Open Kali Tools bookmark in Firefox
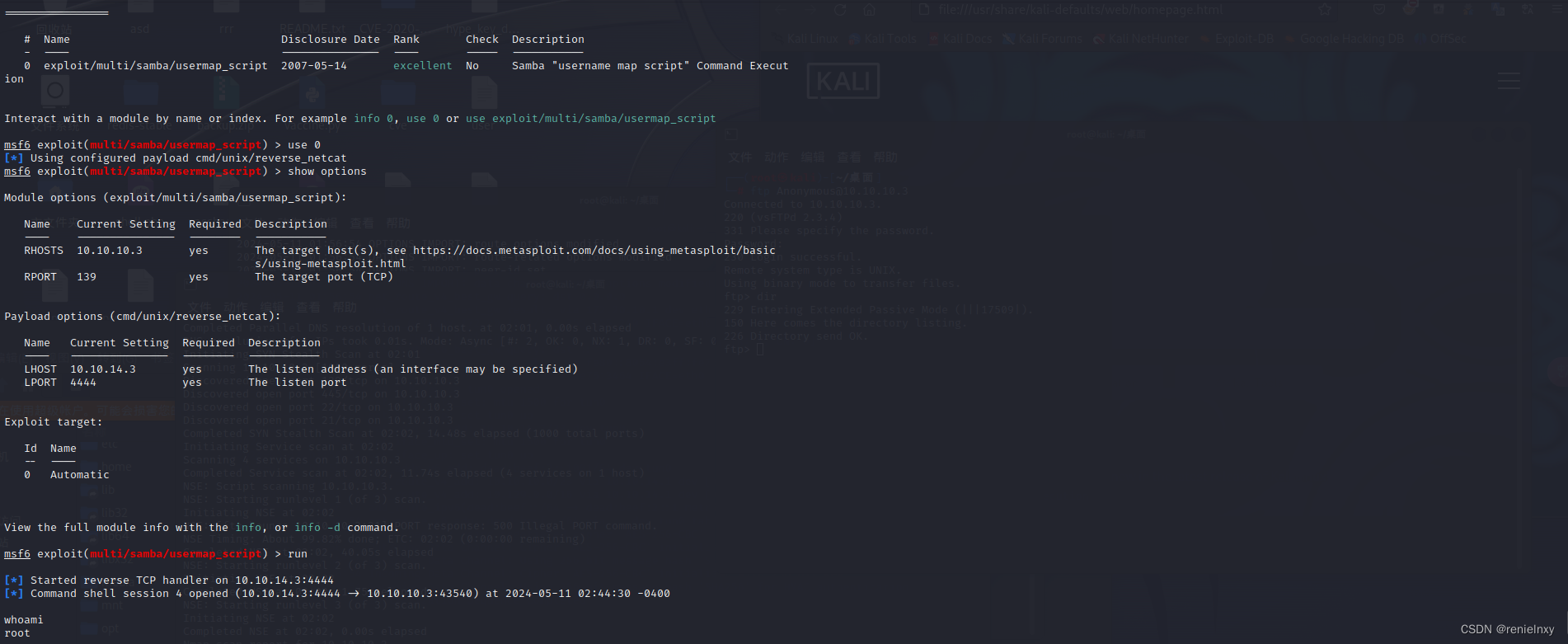Screen dimensions: 1568x644 [882, 39]
